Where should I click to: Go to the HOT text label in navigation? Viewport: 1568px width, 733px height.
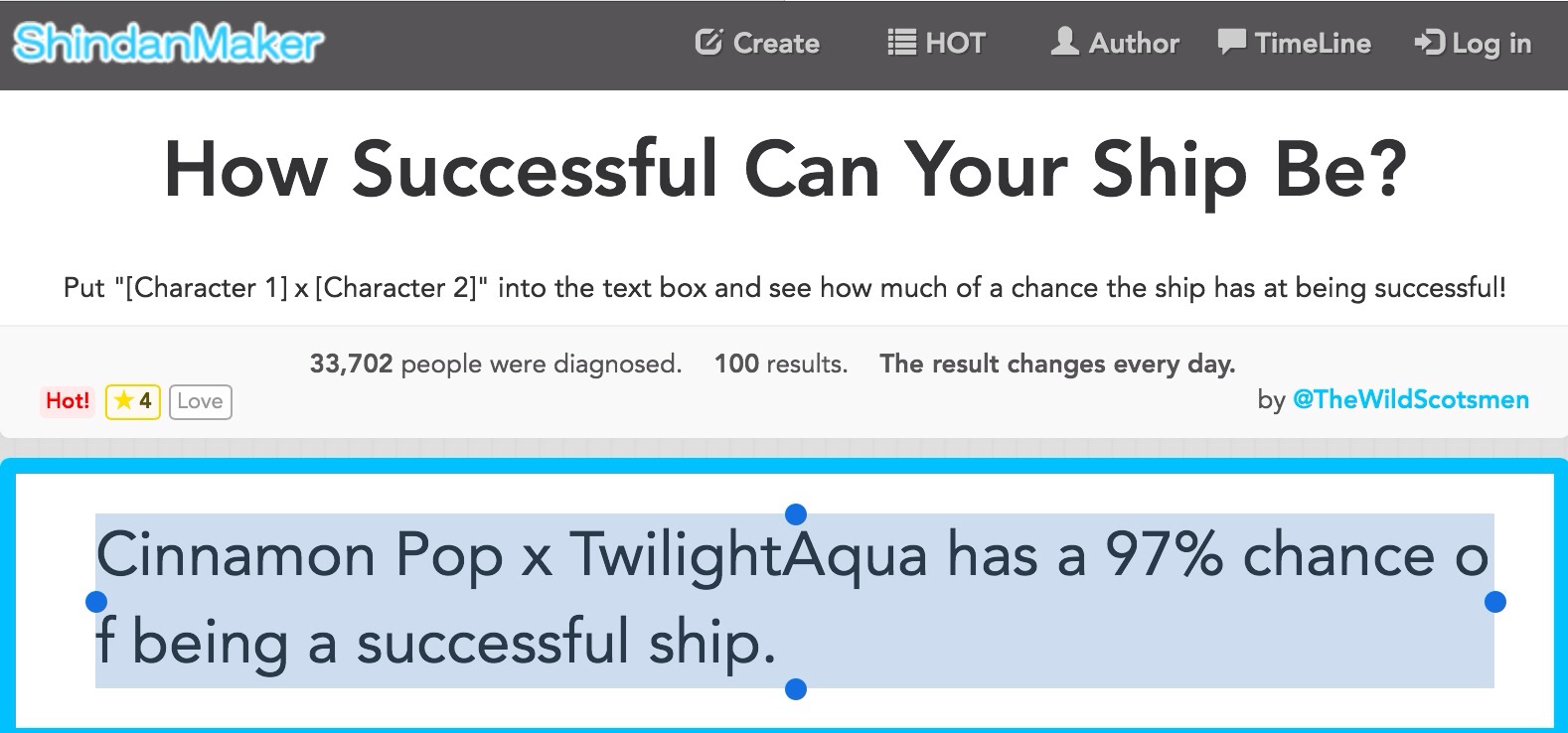[x=955, y=44]
